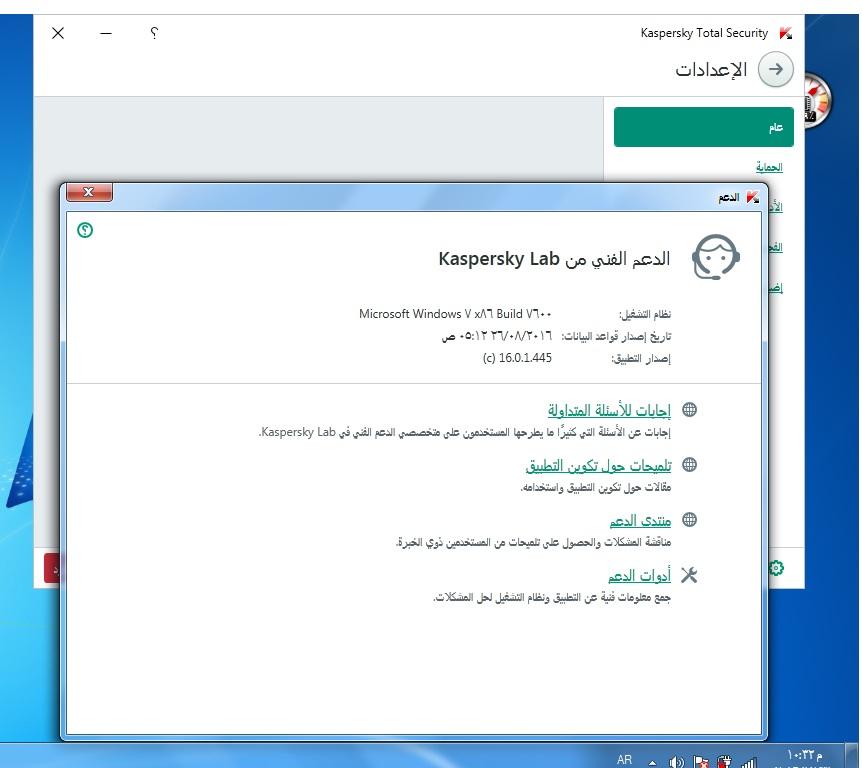Open the الحماية settings section

769,167
